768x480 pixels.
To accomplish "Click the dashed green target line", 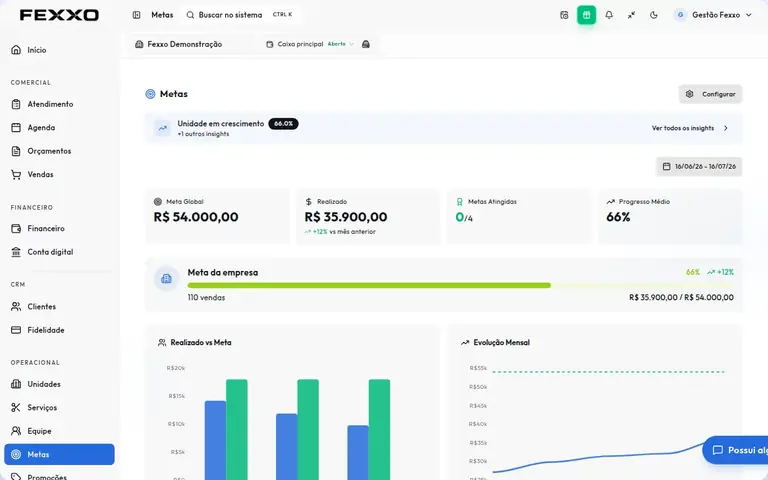I will pos(608,372).
